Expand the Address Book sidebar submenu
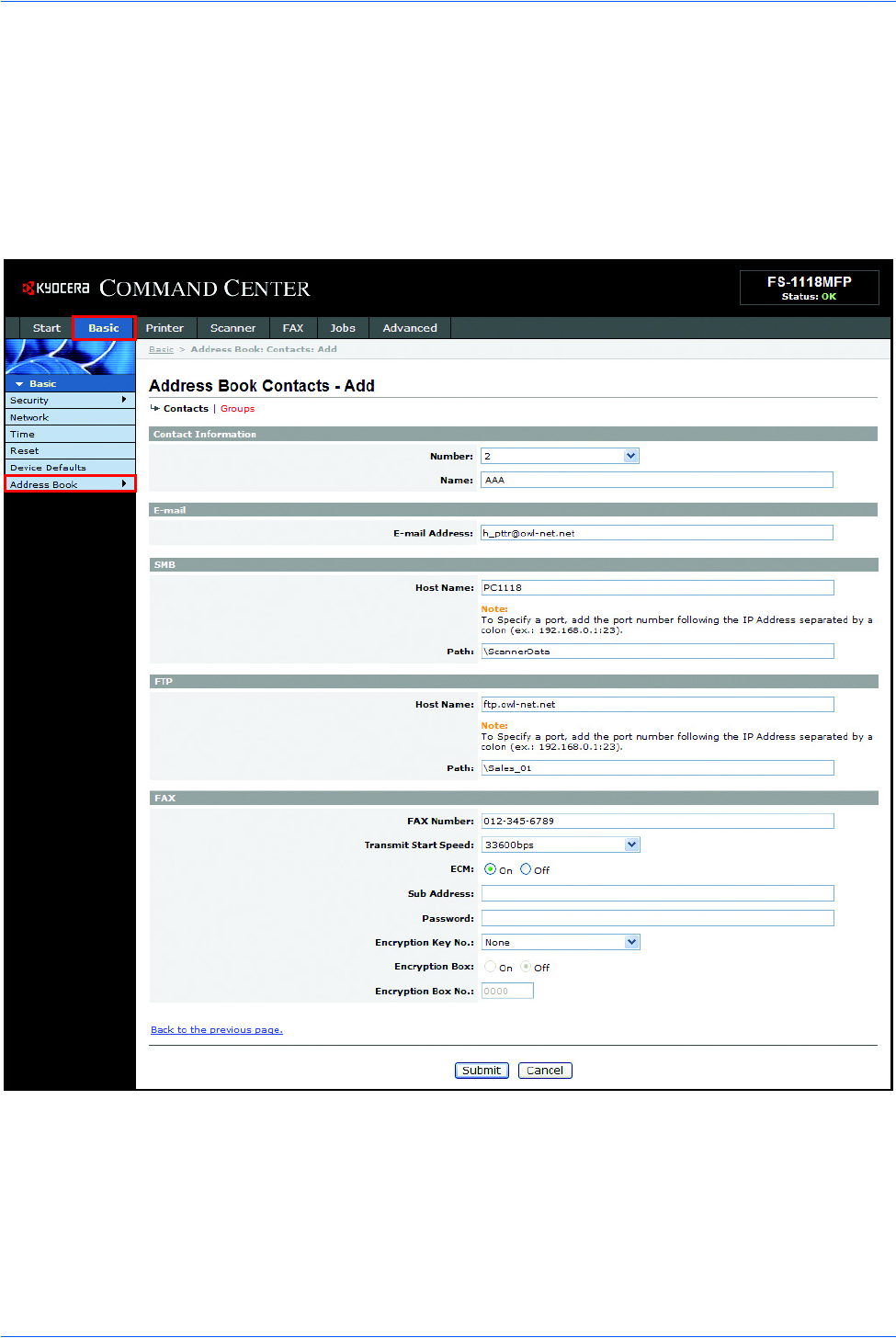 click(70, 484)
